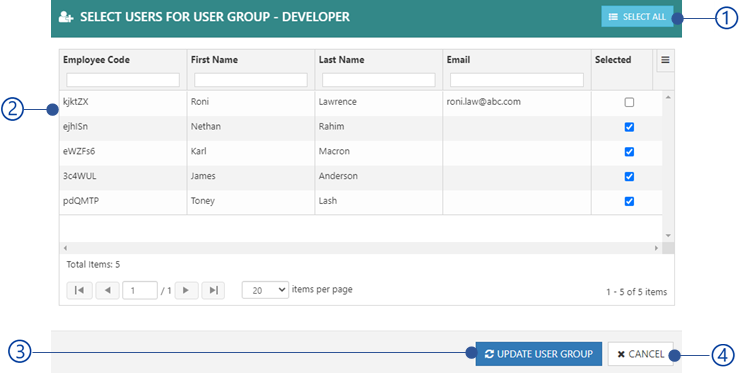
Task: Open the grid column menu icon
Action: click(665, 60)
